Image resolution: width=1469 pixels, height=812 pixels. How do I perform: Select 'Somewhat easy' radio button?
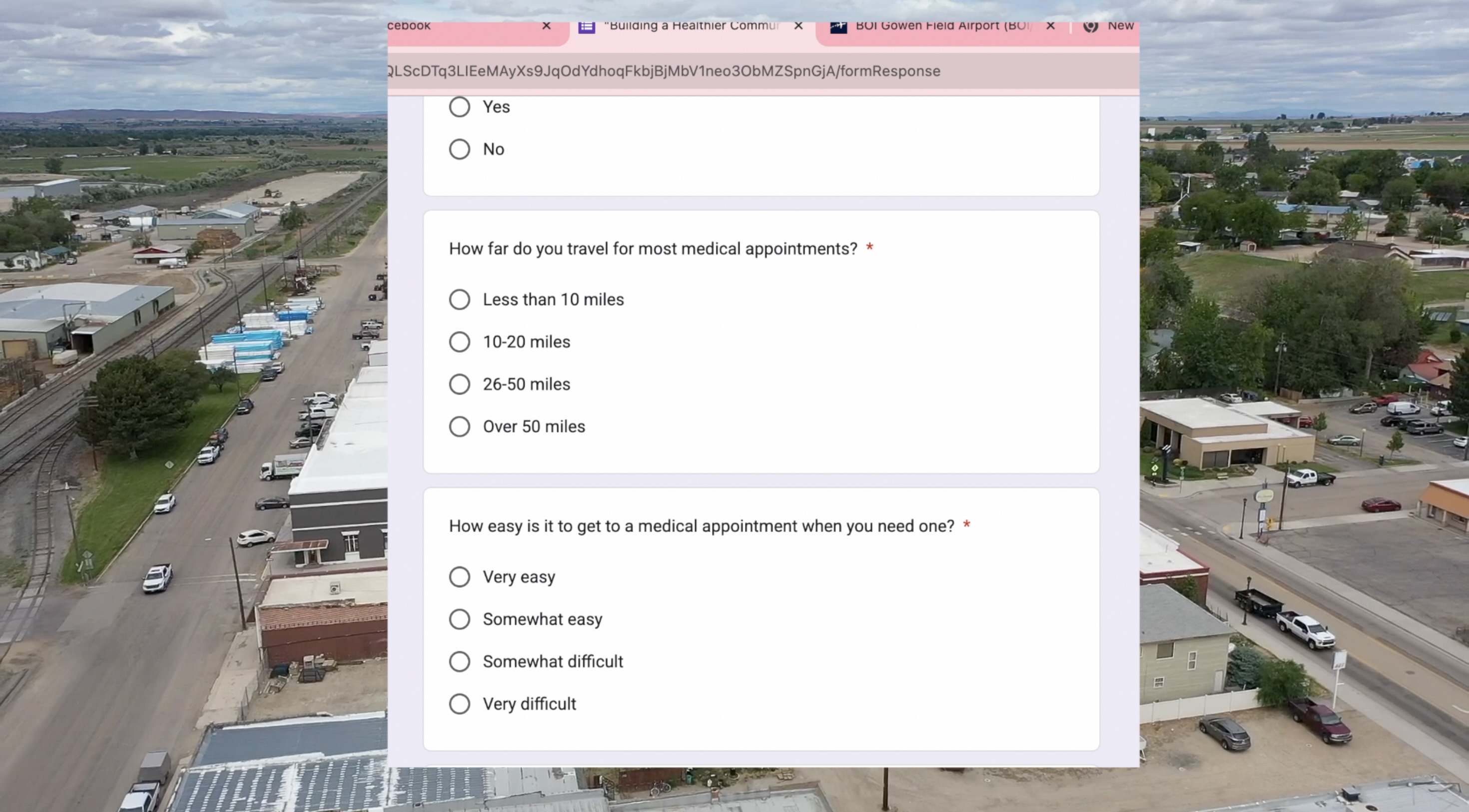click(x=459, y=619)
